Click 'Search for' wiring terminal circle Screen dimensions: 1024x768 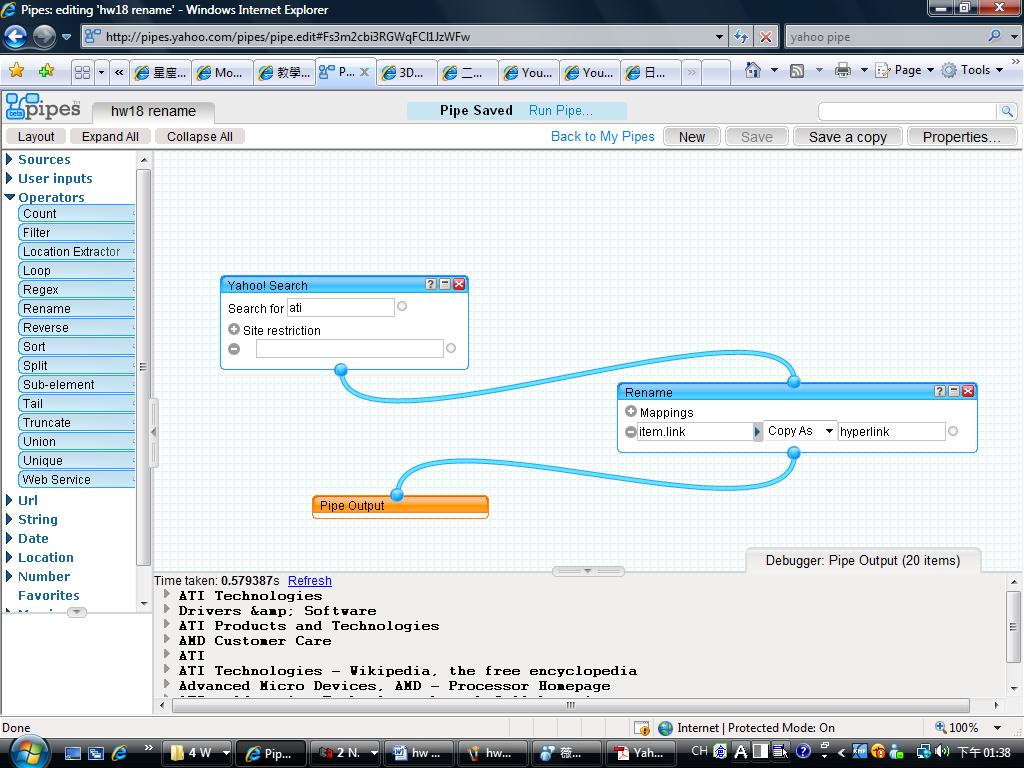[402, 306]
